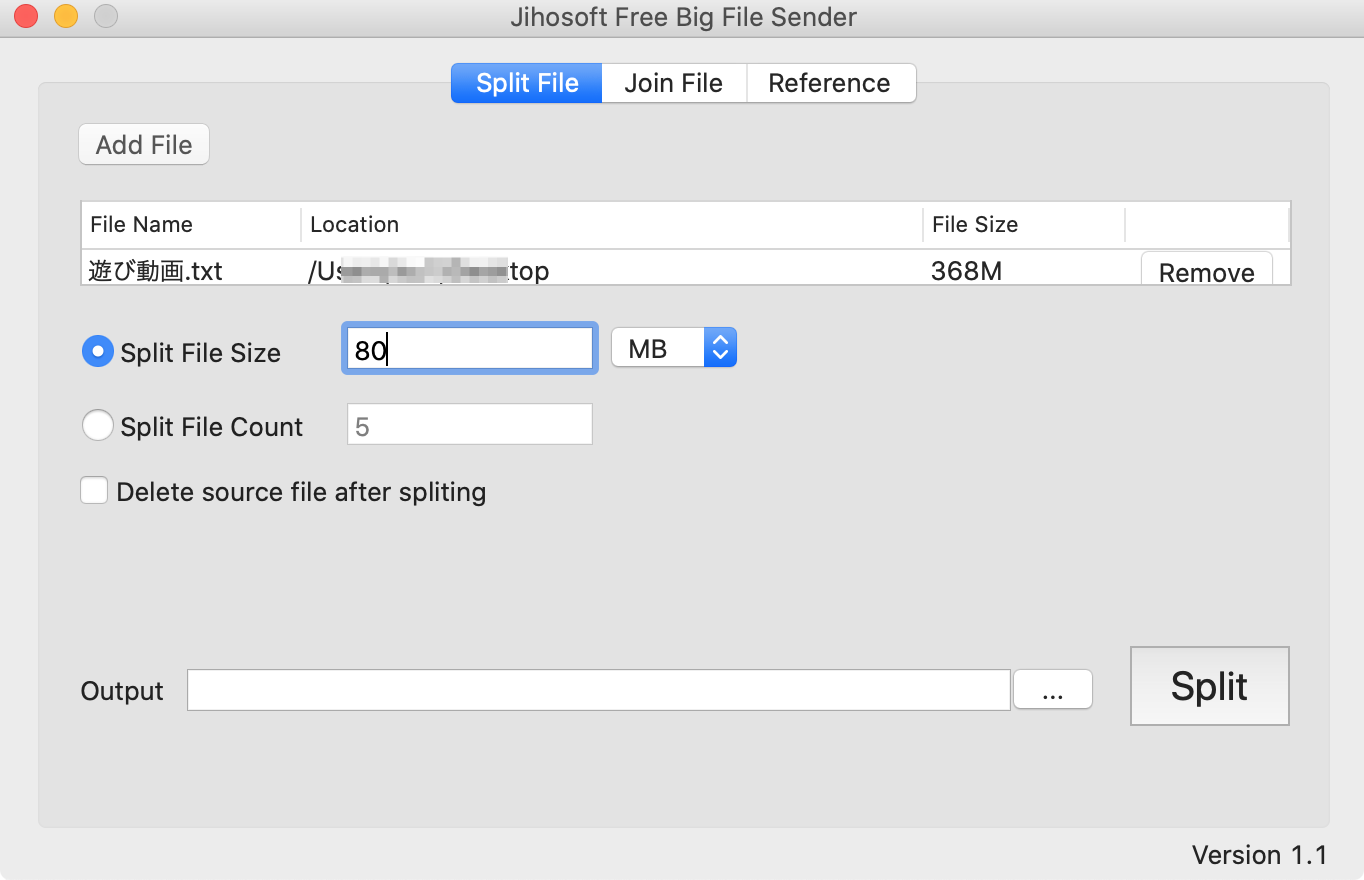Click the File Size column header

[x=1024, y=225]
